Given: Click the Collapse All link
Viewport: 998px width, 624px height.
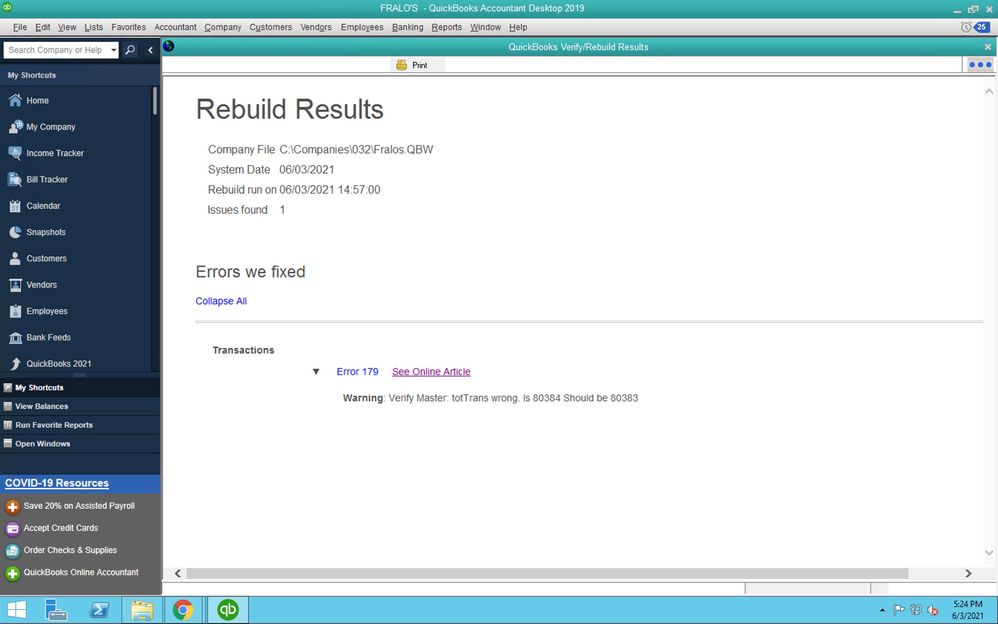Looking at the screenshot, I should pos(221,301).
